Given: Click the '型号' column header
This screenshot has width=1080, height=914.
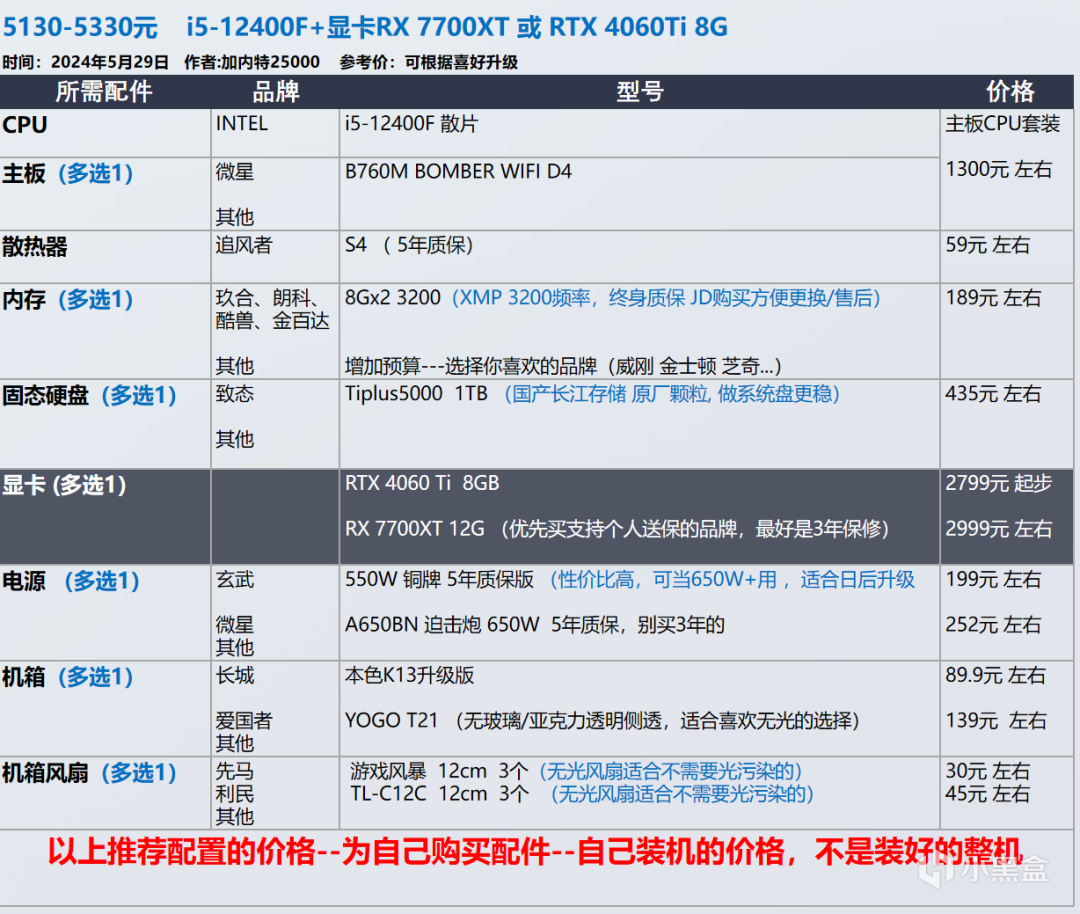Looking at the screenshot, I should coord(639,92).
